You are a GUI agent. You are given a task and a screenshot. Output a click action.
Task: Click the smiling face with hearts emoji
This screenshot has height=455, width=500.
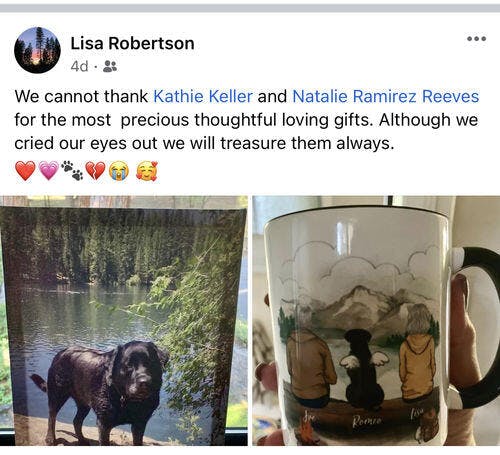[x=147, y=171]
